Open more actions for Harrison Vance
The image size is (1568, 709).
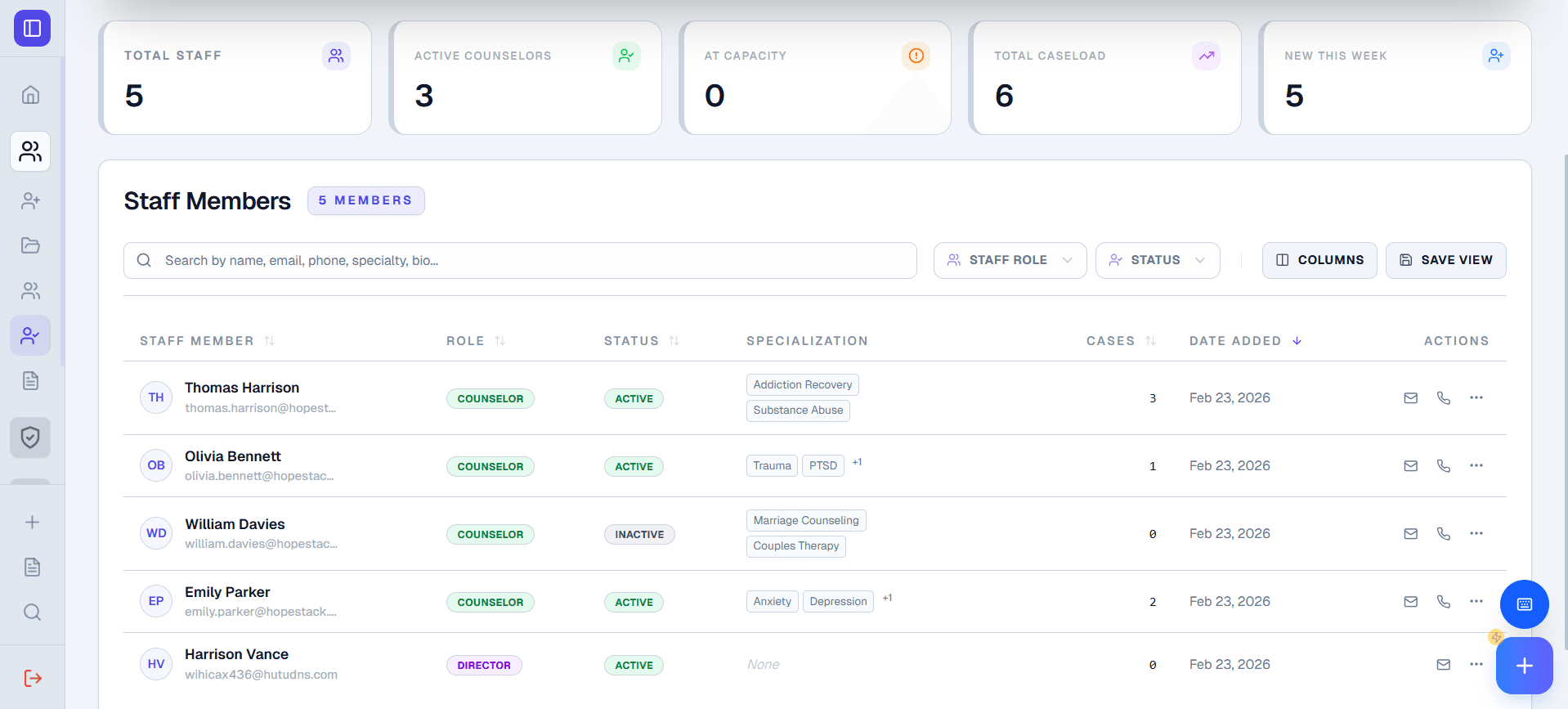pos(1476,665)
